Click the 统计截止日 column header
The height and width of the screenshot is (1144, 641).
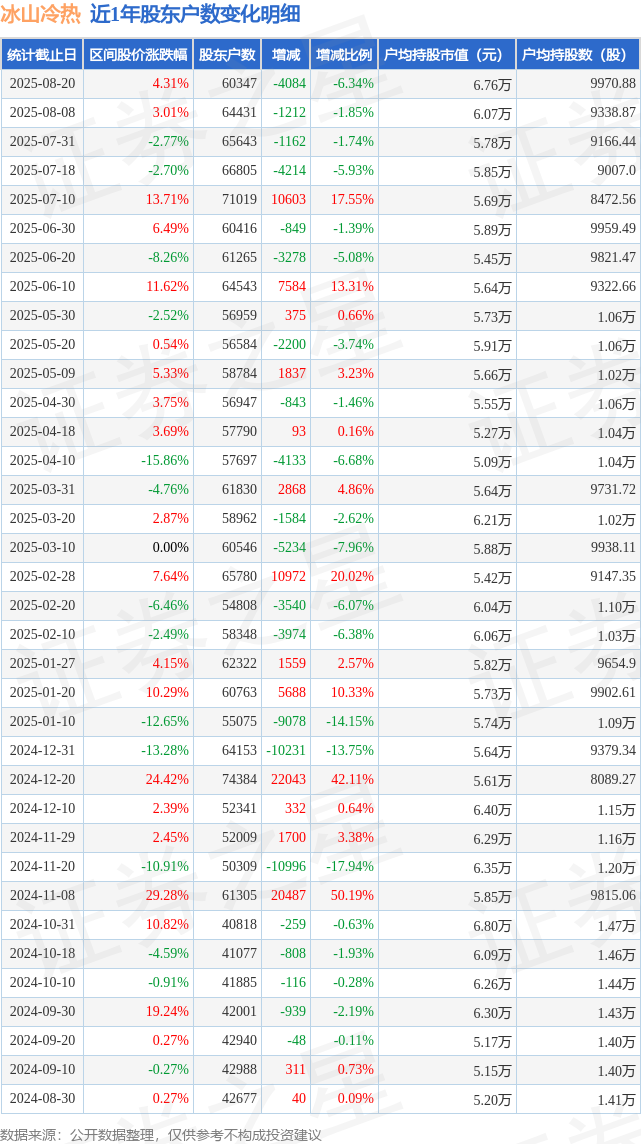(42, 54)
